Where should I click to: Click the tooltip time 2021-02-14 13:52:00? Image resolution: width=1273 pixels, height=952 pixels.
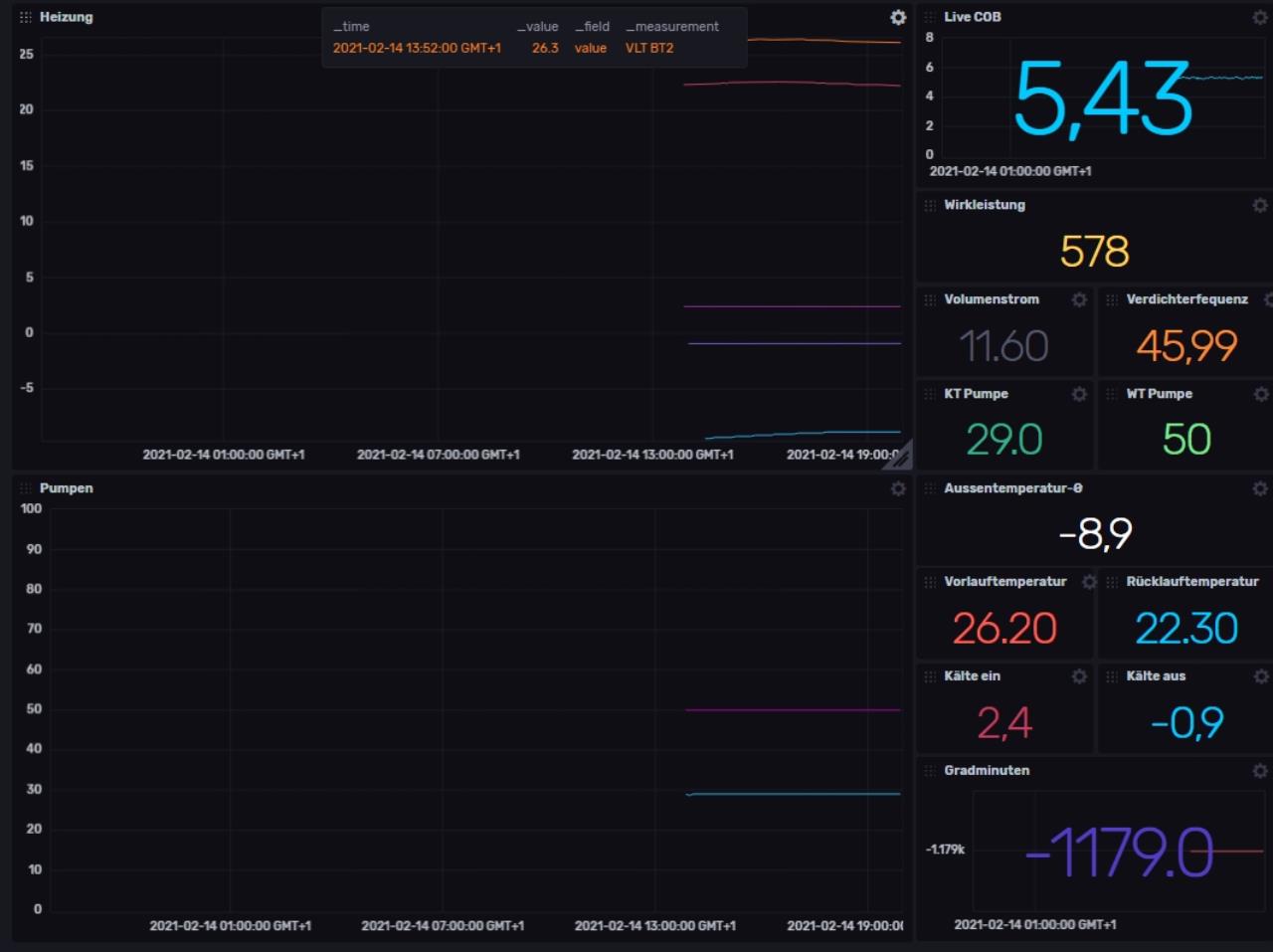coord(417,48)
